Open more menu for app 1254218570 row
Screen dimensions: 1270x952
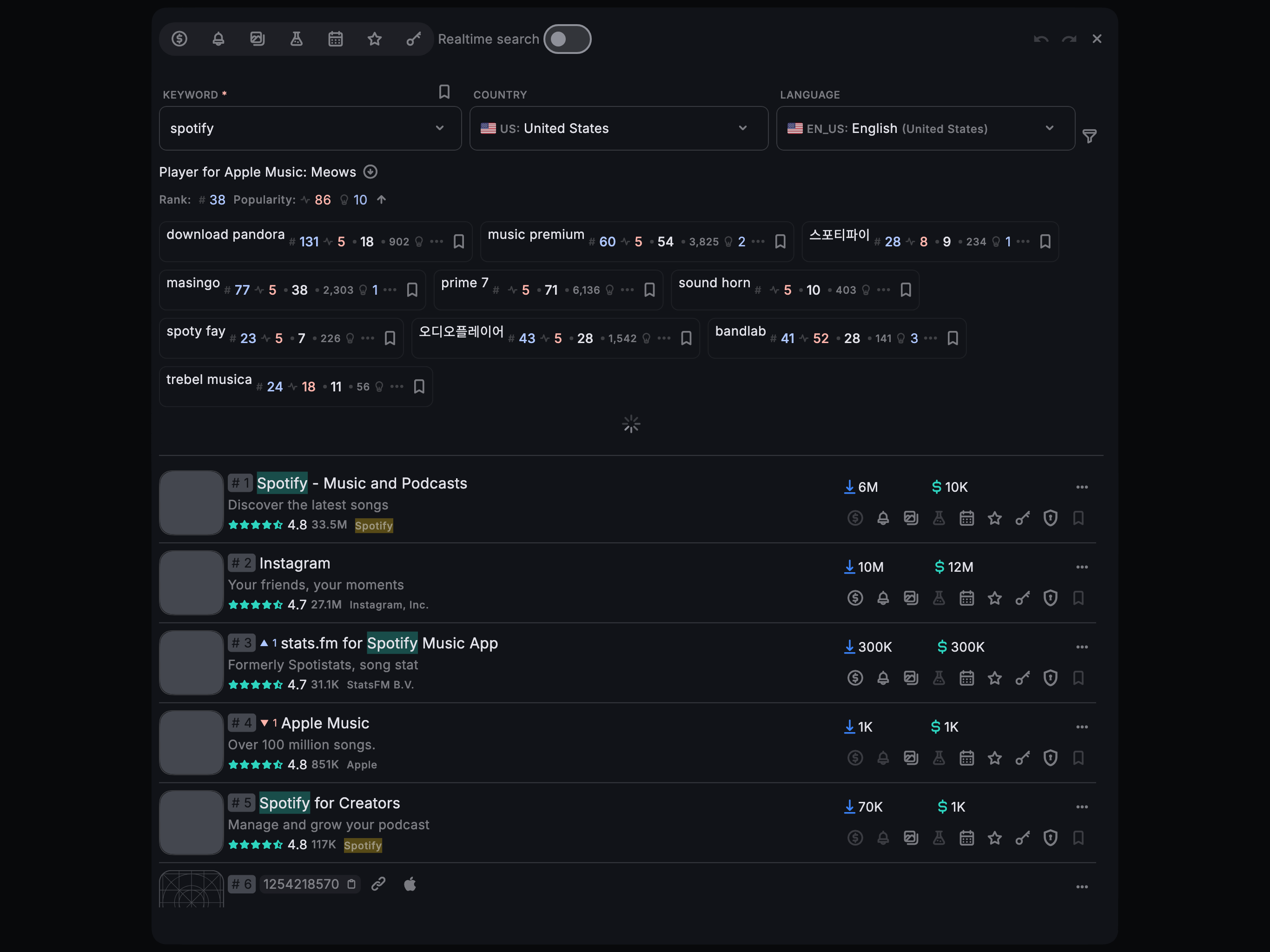coord(1082,886)
